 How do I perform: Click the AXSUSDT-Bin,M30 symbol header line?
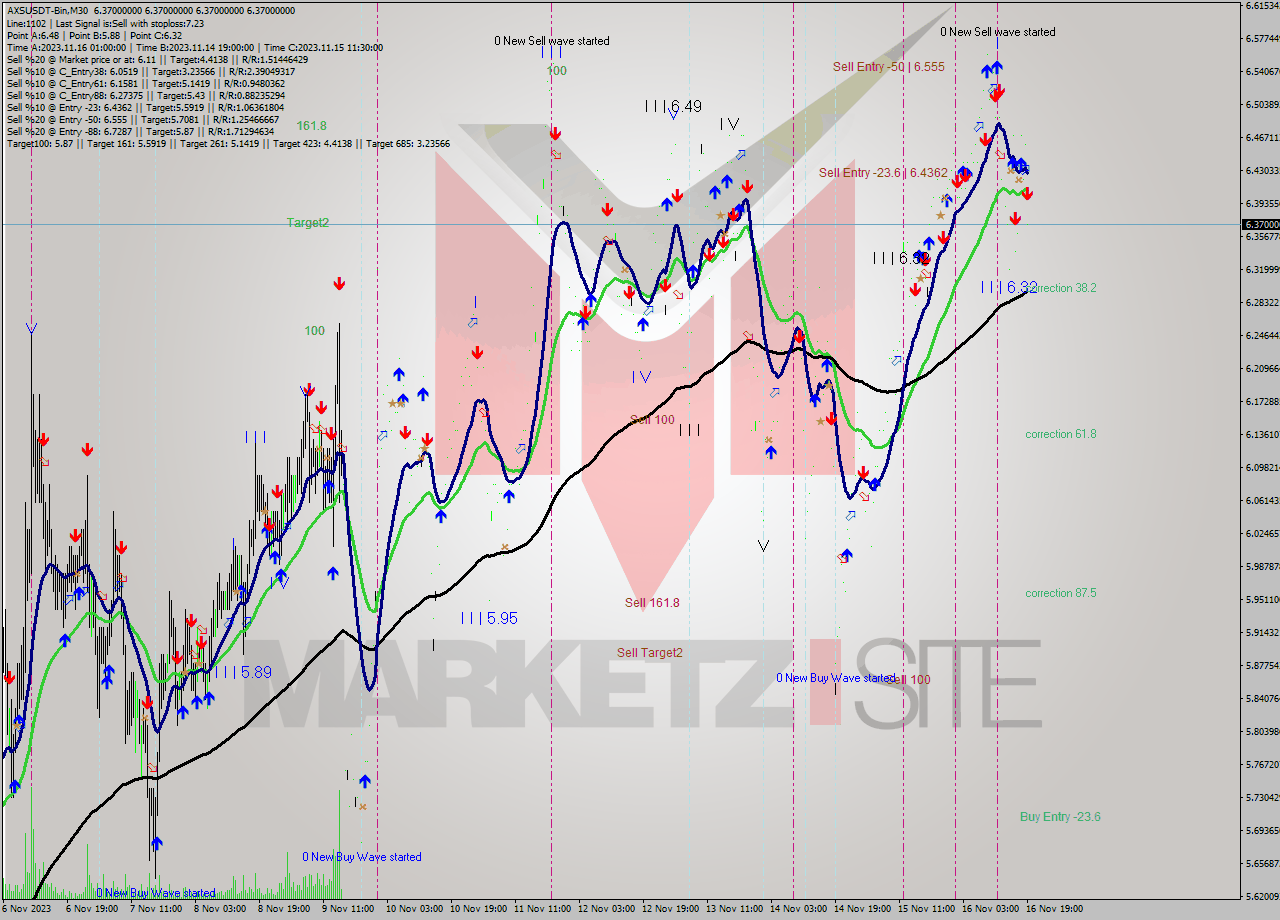pyautogui.click(x=151, y=11)
